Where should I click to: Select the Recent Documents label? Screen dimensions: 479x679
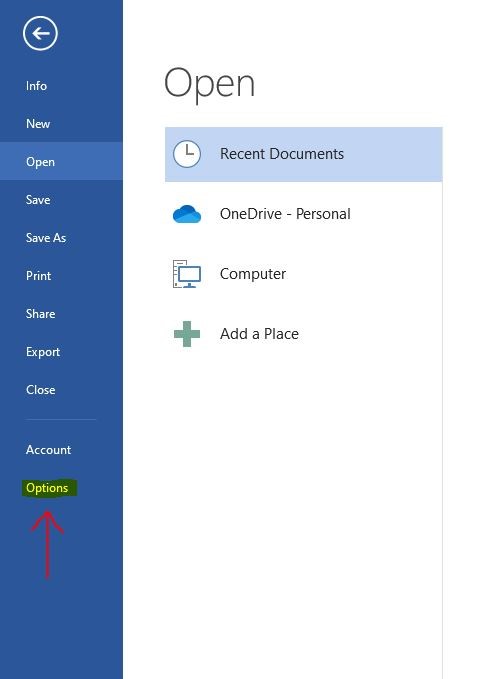click(x=282, y=154)
